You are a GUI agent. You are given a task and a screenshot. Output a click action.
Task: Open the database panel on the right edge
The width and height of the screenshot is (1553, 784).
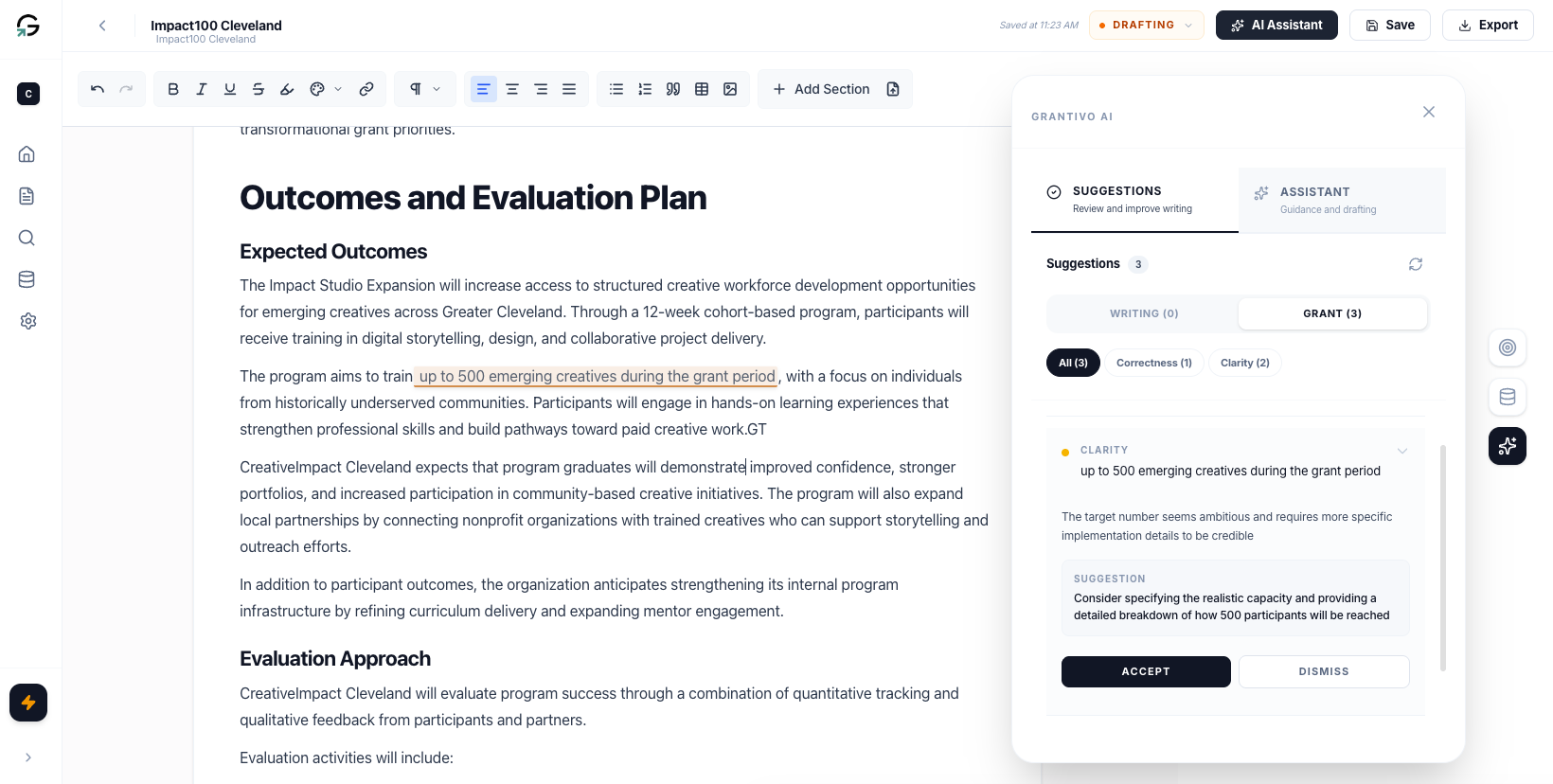coord(1507,397)
